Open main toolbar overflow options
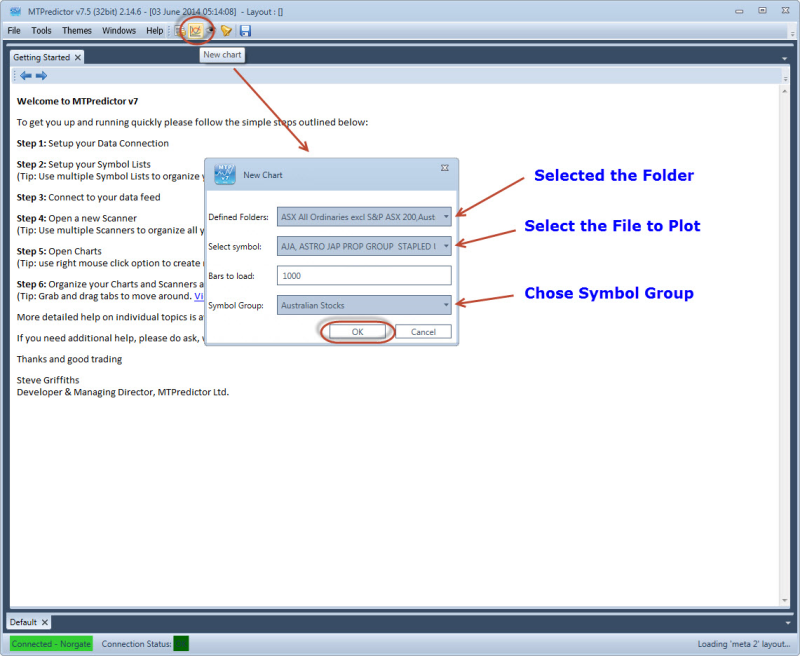This screenshot has width=800, height=656. 792,34
